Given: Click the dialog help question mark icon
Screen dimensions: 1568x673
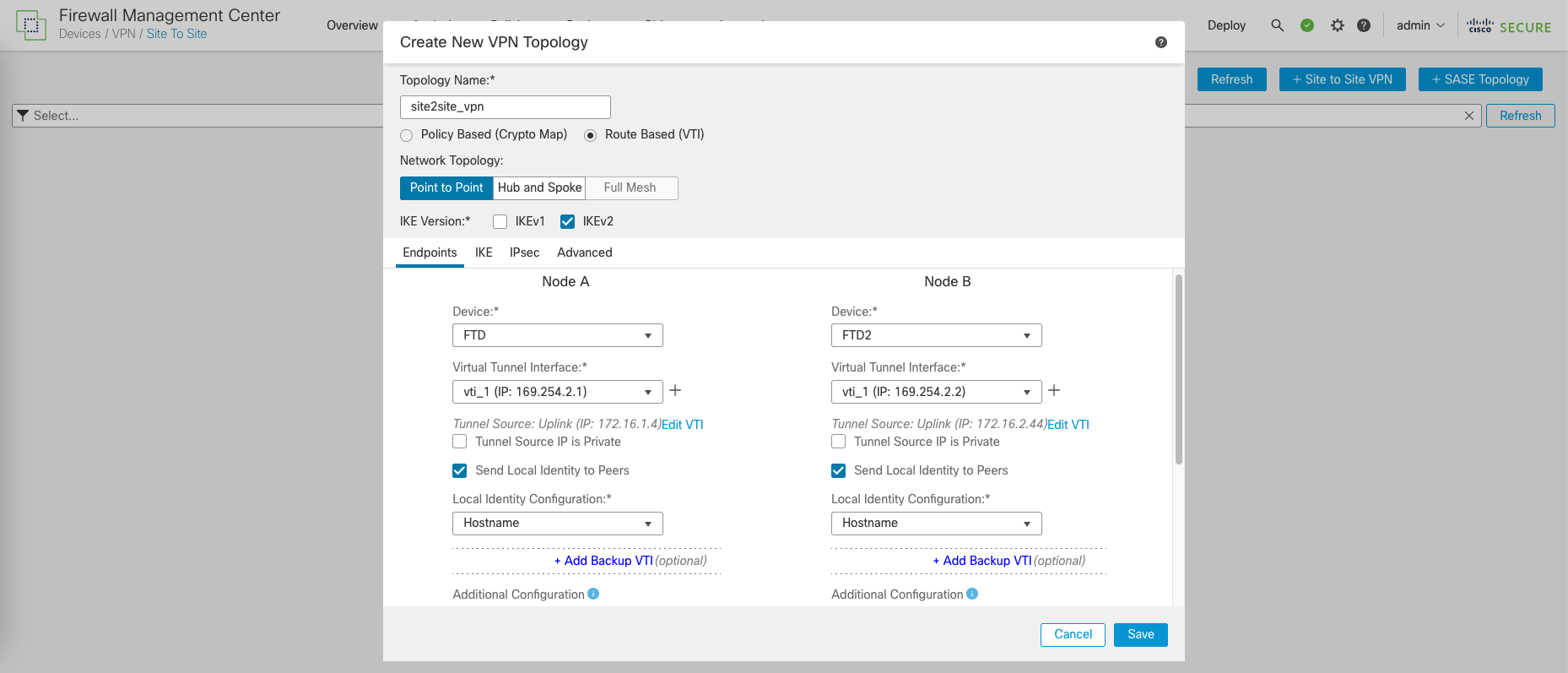Looking at the screenshot, I should (x=1161, y=42).
